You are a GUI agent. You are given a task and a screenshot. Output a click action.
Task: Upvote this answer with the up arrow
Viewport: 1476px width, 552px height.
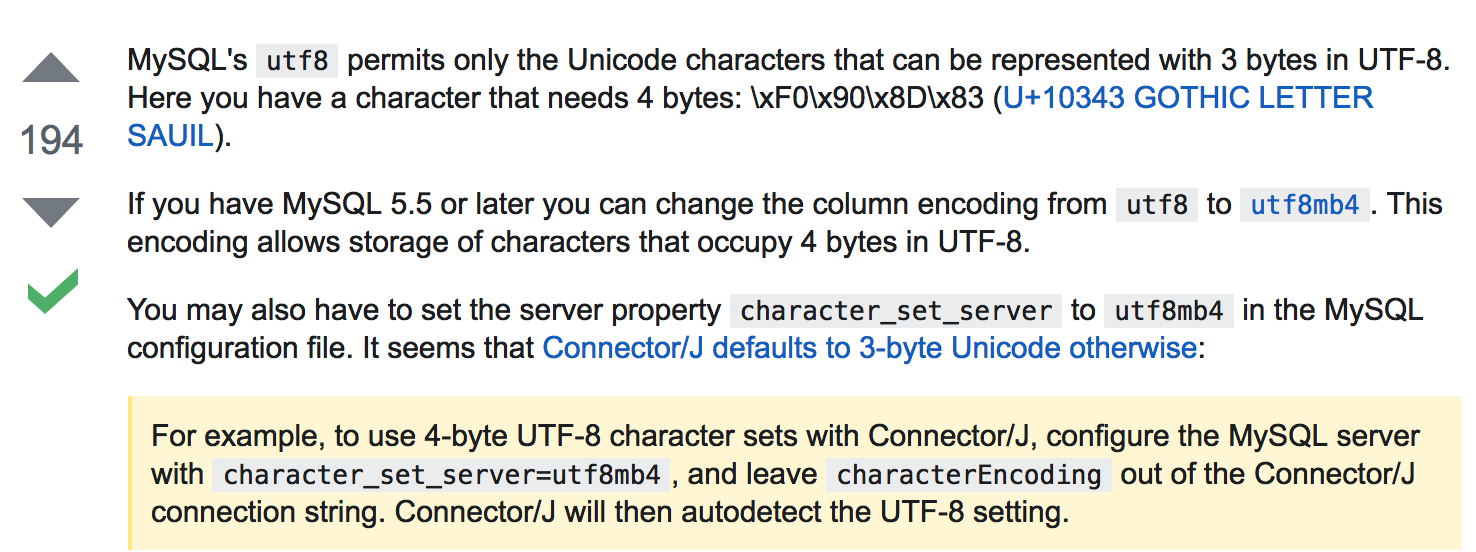[x=50, y=69]
